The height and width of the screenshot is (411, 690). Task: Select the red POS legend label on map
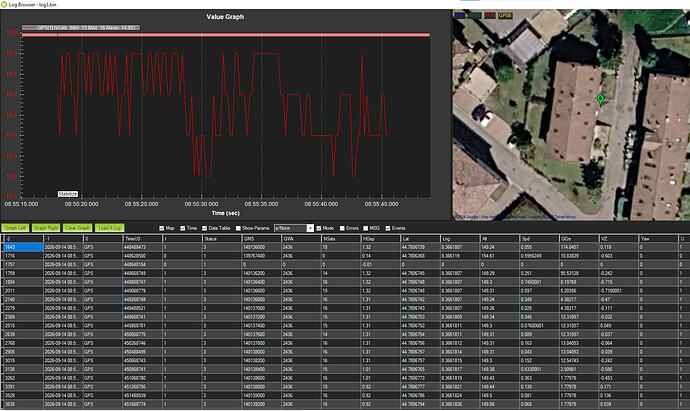[490, 15]
